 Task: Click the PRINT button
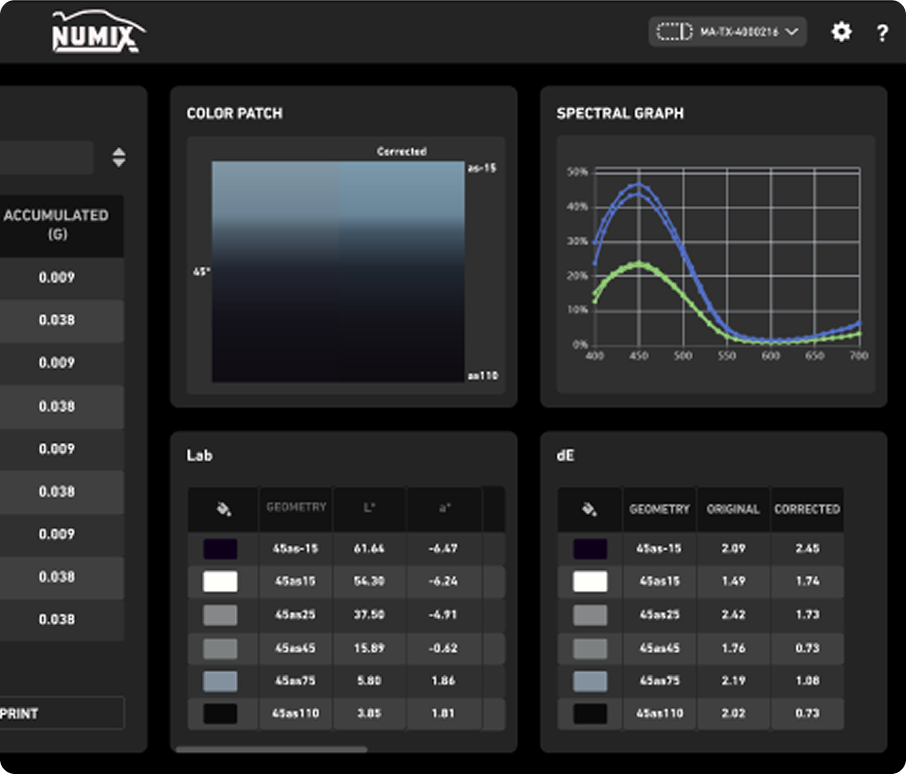click(61, 713)
